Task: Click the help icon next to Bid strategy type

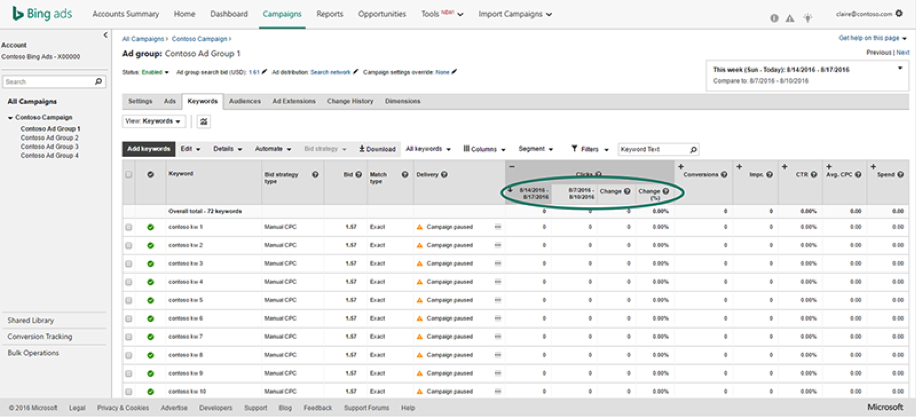Action: click(315, 174)
